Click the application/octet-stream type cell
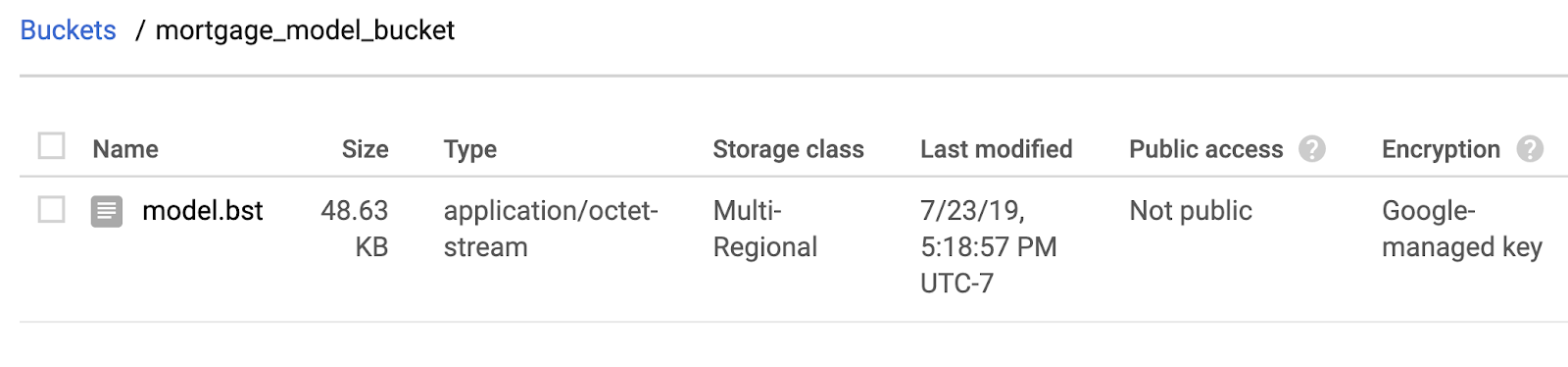This screenshot has width=1568, height=367. [x=551, y=229]
